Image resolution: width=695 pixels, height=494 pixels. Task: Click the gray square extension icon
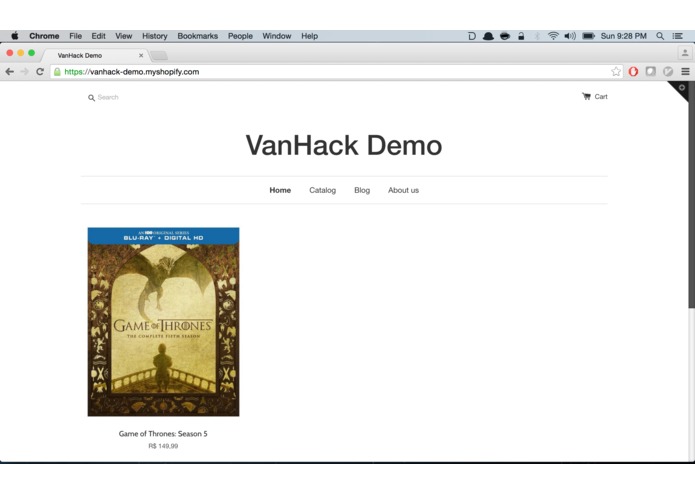[650, 71]
